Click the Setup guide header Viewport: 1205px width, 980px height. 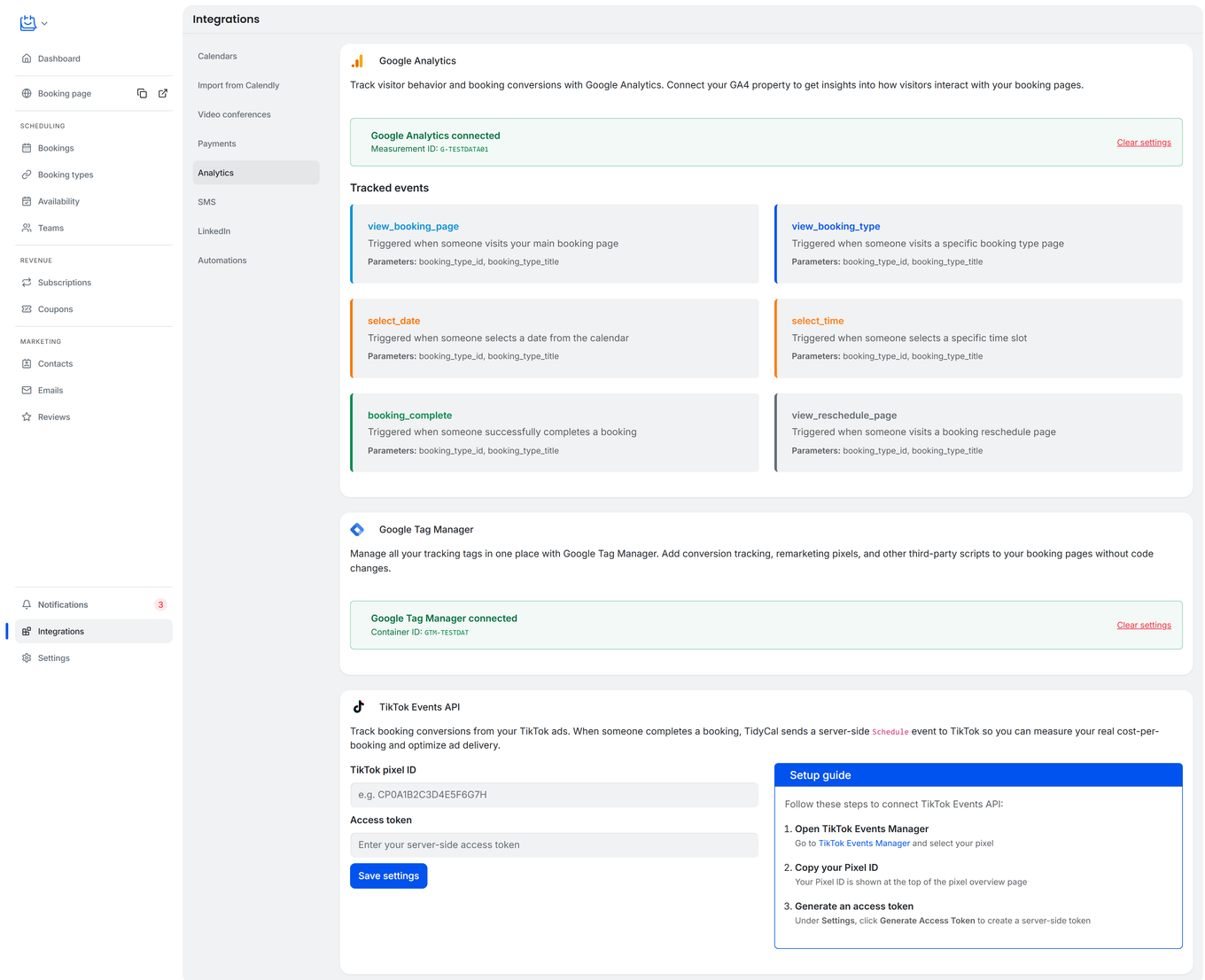(978, 775)
